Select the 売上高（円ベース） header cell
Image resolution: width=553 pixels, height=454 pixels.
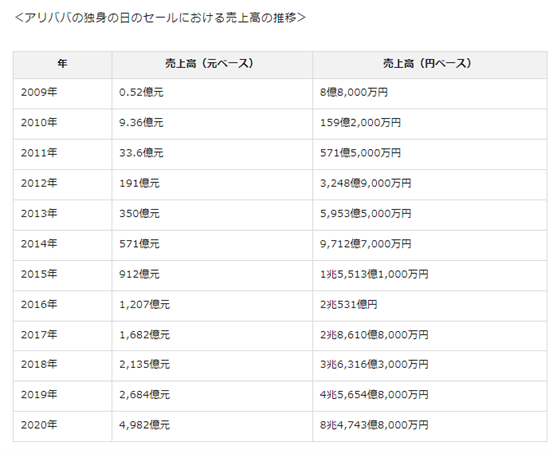pyautogui.click(x=430, y=65)
